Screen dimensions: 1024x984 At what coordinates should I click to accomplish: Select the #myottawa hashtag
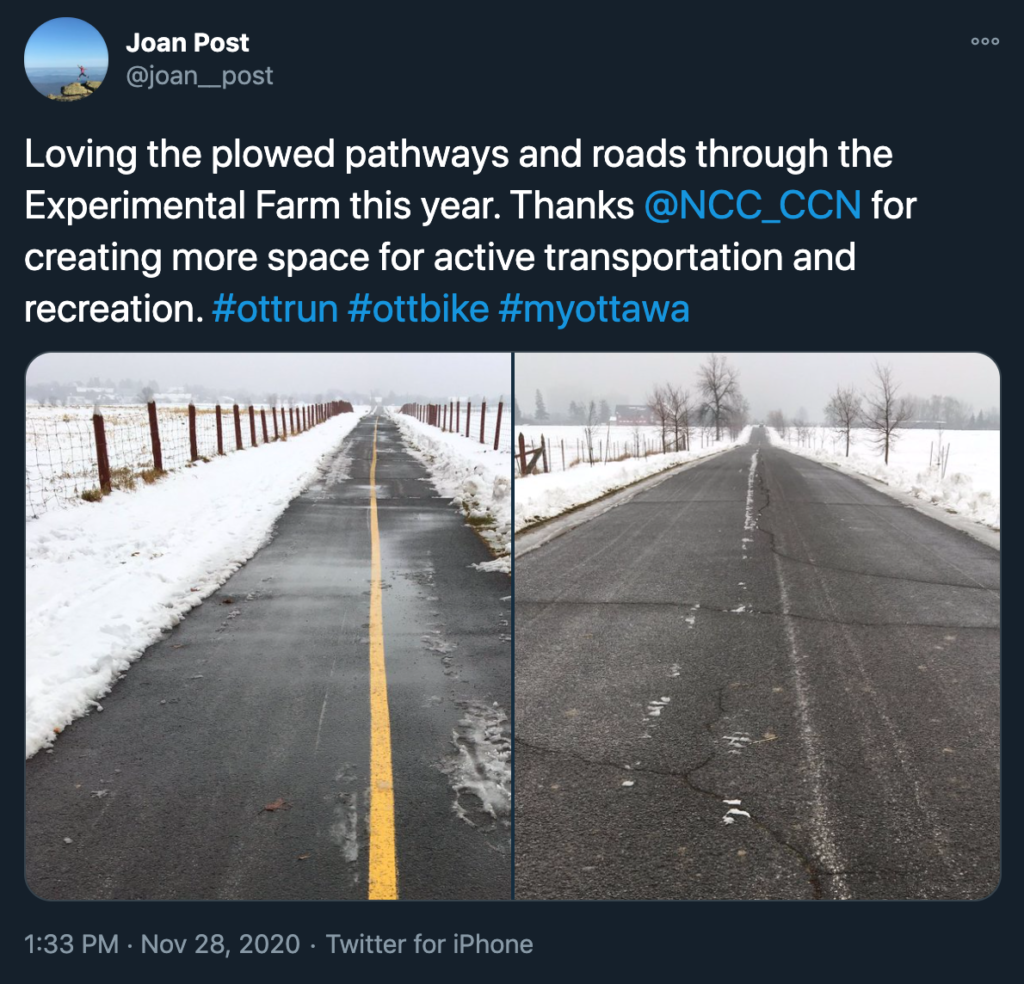[x=593, y=309]
